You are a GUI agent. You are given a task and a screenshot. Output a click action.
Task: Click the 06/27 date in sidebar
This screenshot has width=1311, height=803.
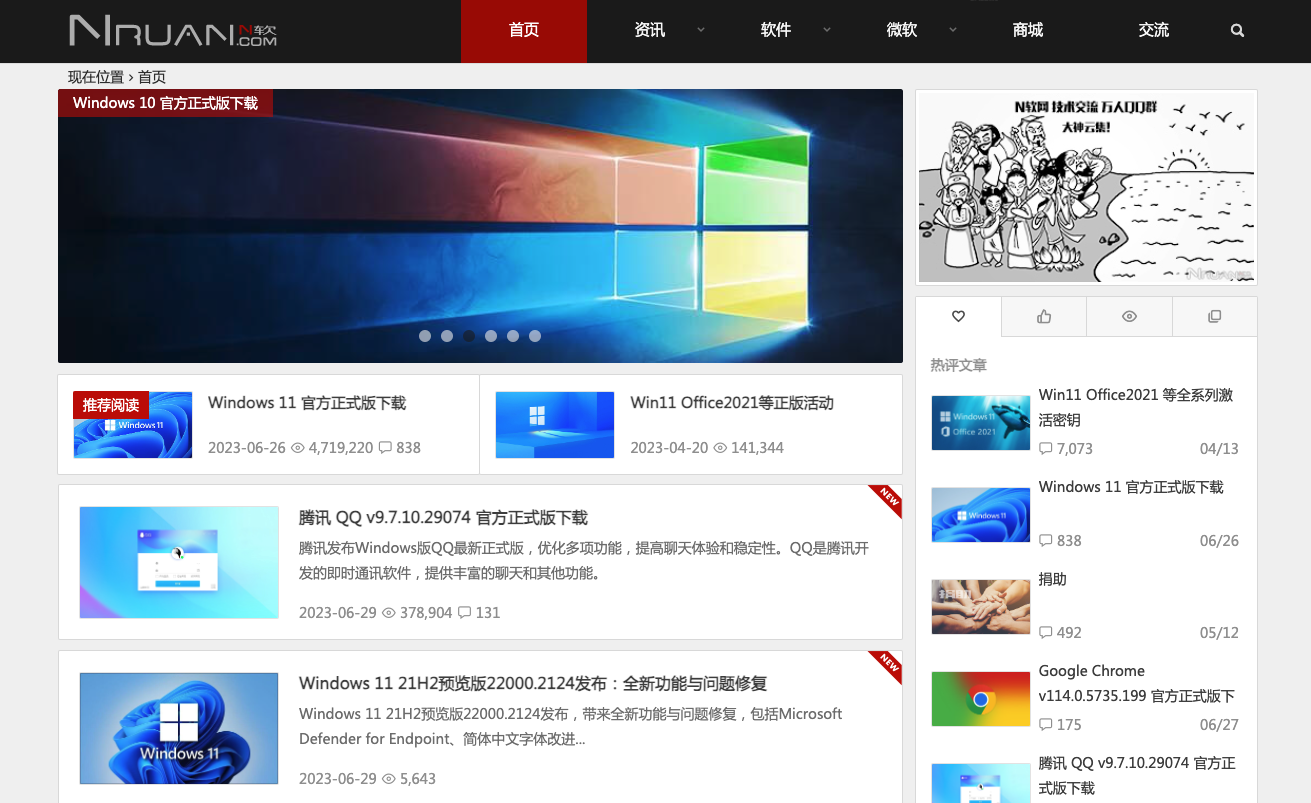[1219, 725]
